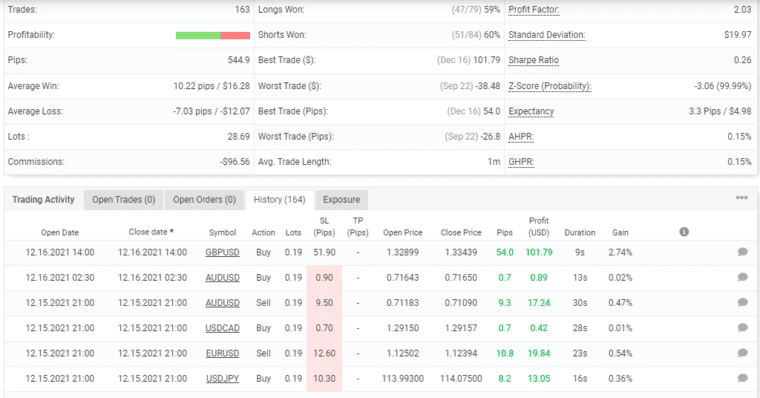Select the History (164) tab
Viewport: 760px width, 398px height.
click(280, 200)
